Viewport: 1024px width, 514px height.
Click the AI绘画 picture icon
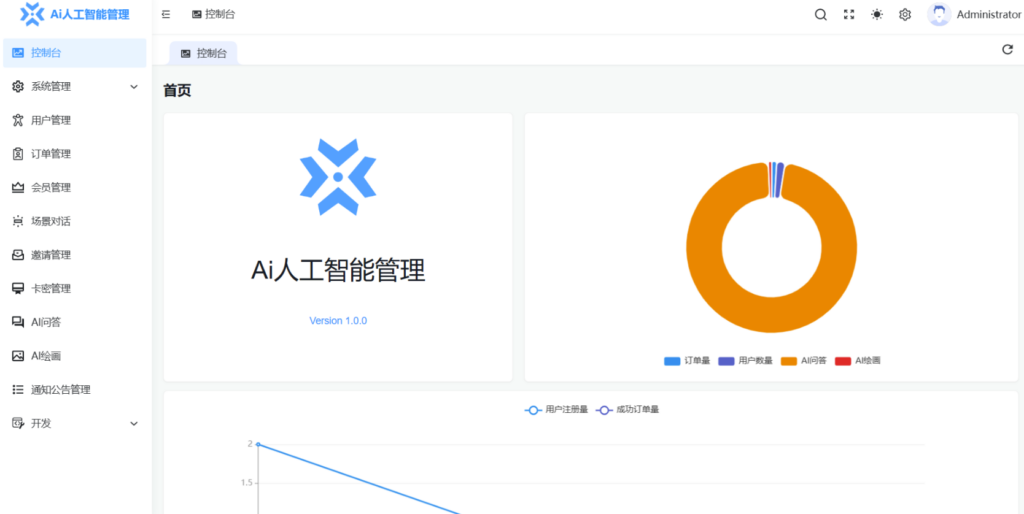click(18, 356)
